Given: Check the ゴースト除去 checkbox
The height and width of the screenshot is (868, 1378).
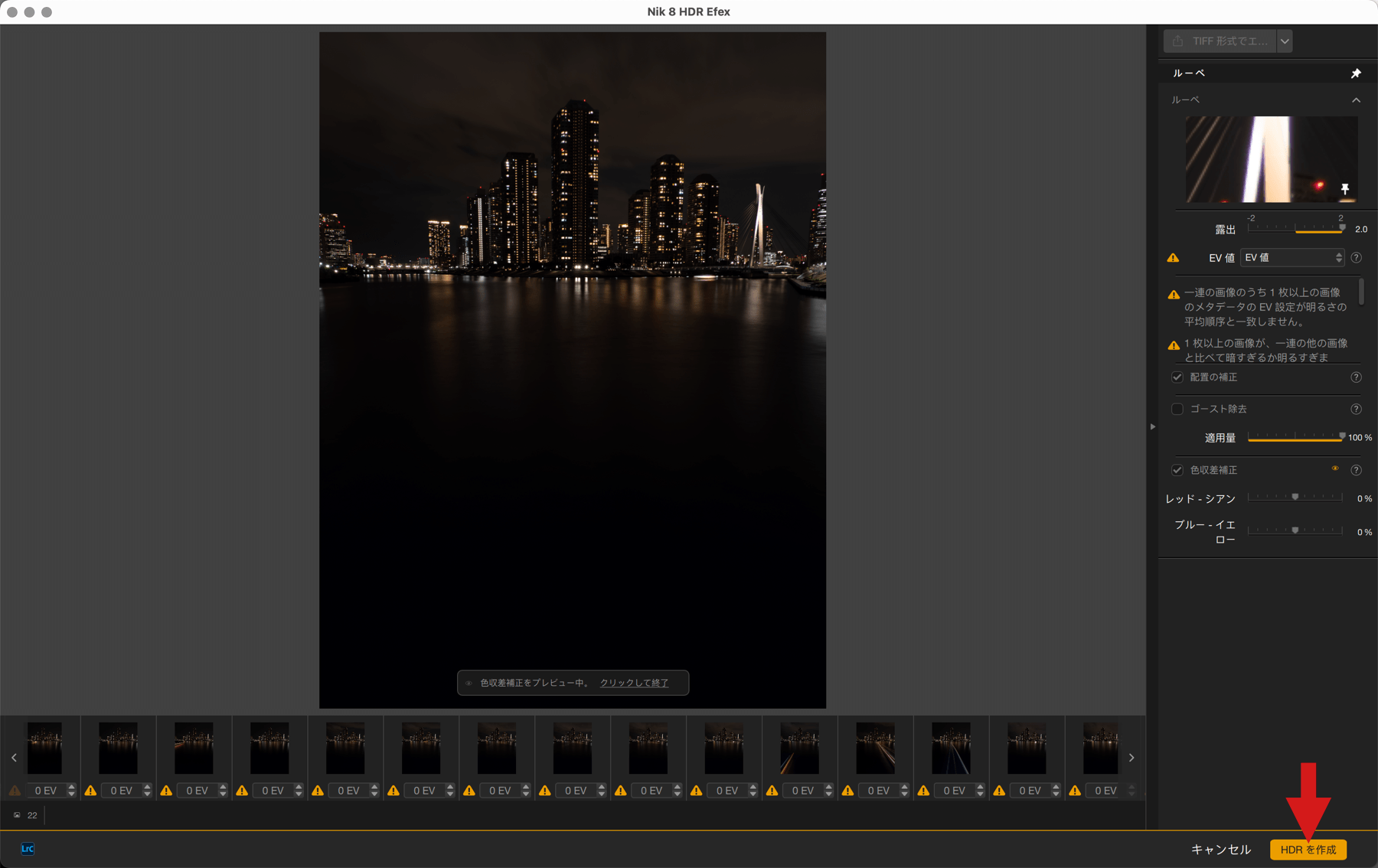Looking at the screenshot, I should click(x=1177, y=410).
